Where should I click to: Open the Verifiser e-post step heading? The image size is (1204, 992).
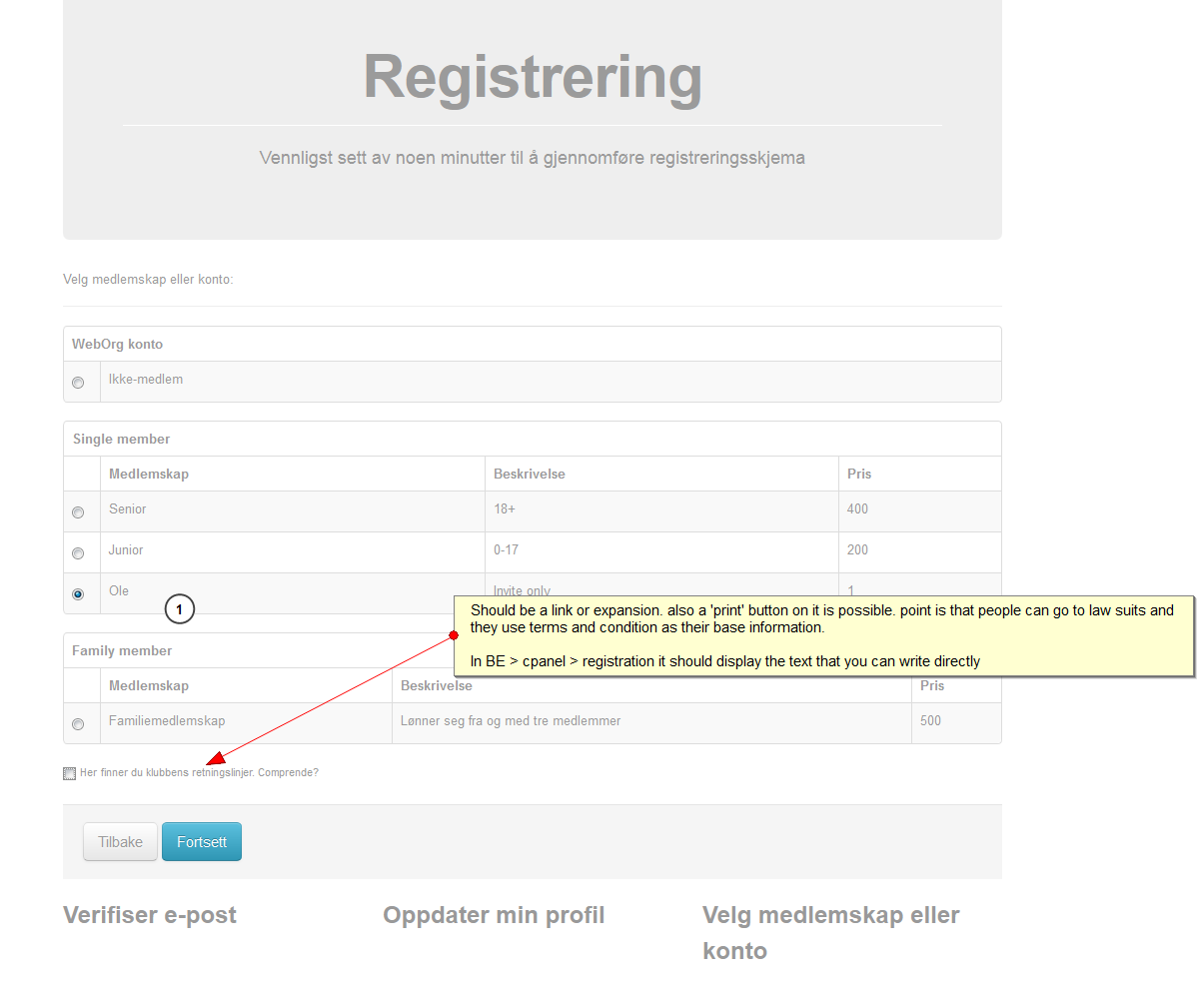point(150,915)
